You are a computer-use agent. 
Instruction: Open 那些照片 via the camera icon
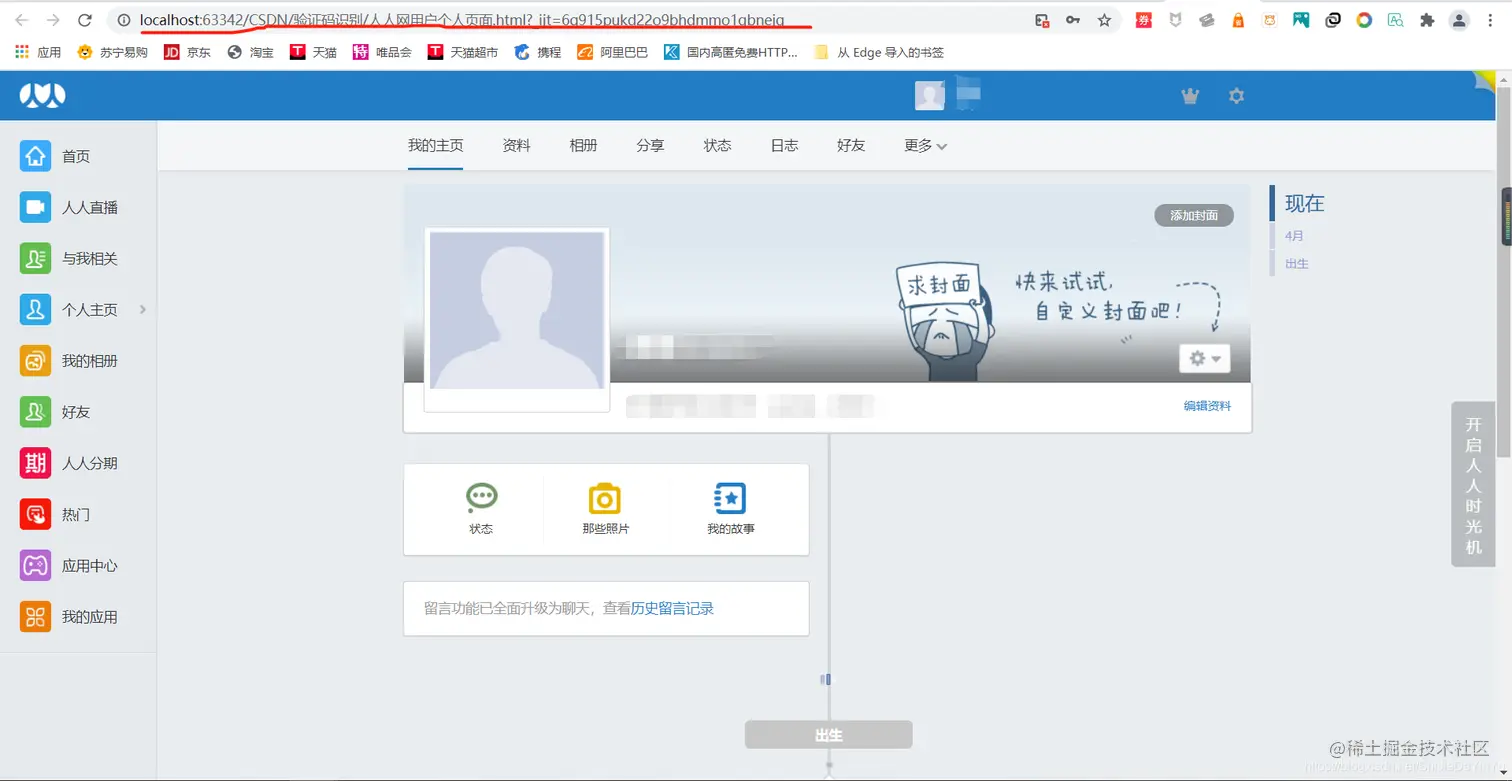604,497
